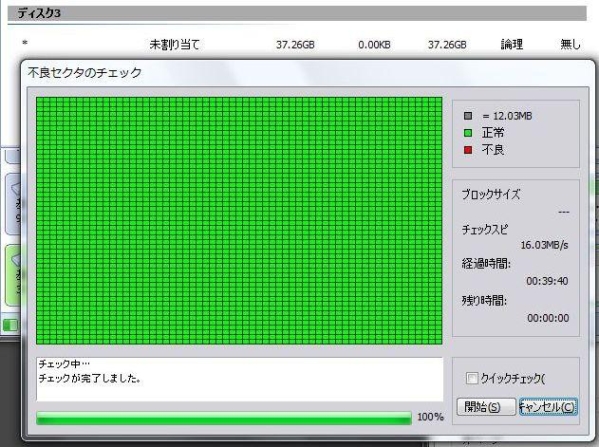Click the = 12.03MB legend text
The image size is (599, 447).
point(507,116)
